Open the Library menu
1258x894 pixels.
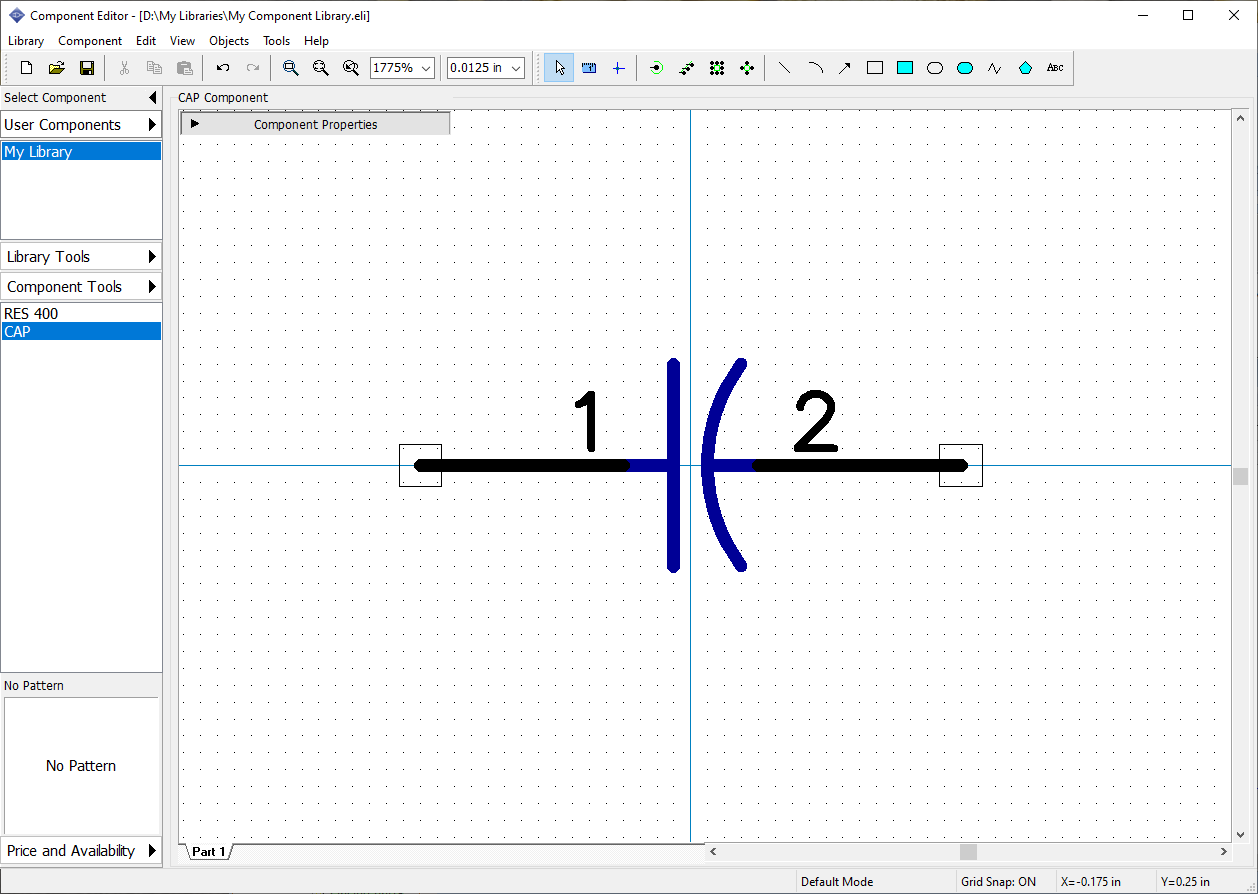click(26, 41)
